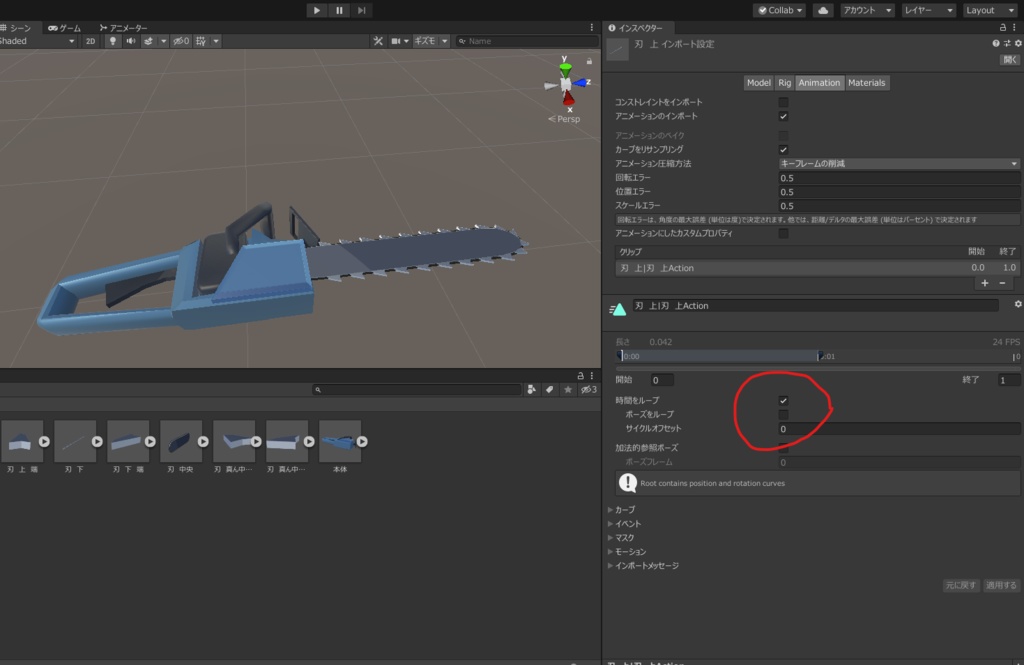This screenshot has width=1024, height=665.
Task: Toggle scene audio speaker icon
Action: 130,41
